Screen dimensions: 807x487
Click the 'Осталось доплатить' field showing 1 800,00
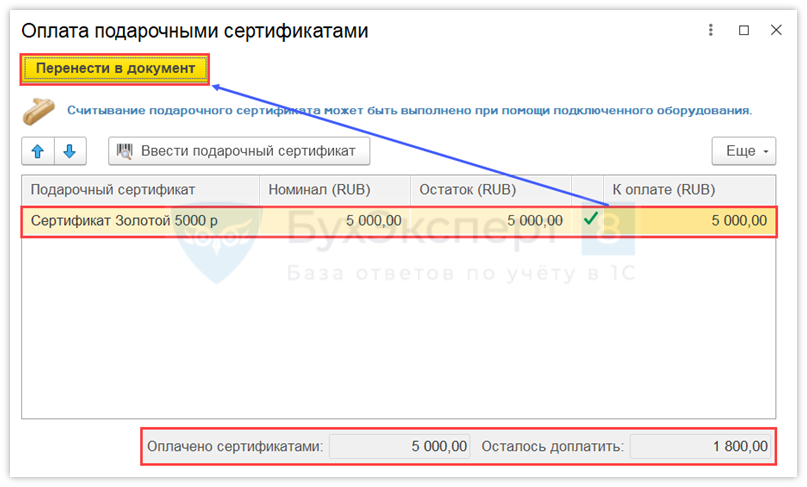(700, 446)
